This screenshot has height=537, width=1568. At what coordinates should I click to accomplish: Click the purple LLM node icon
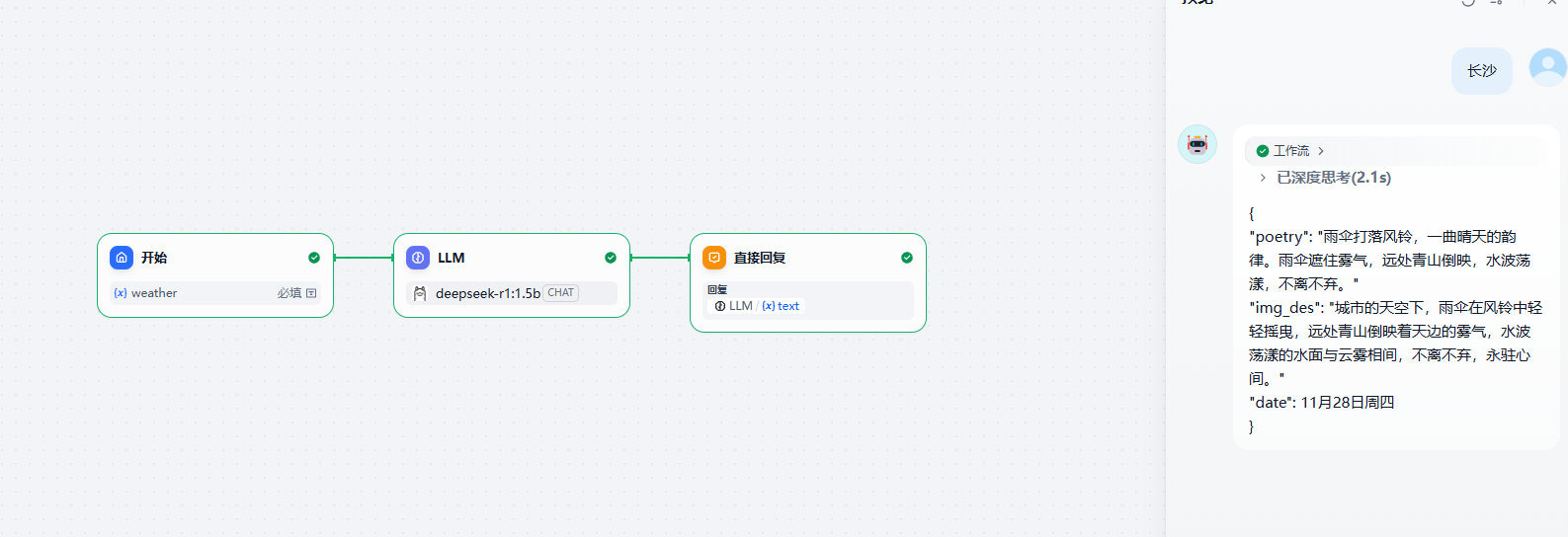(418, 258)
